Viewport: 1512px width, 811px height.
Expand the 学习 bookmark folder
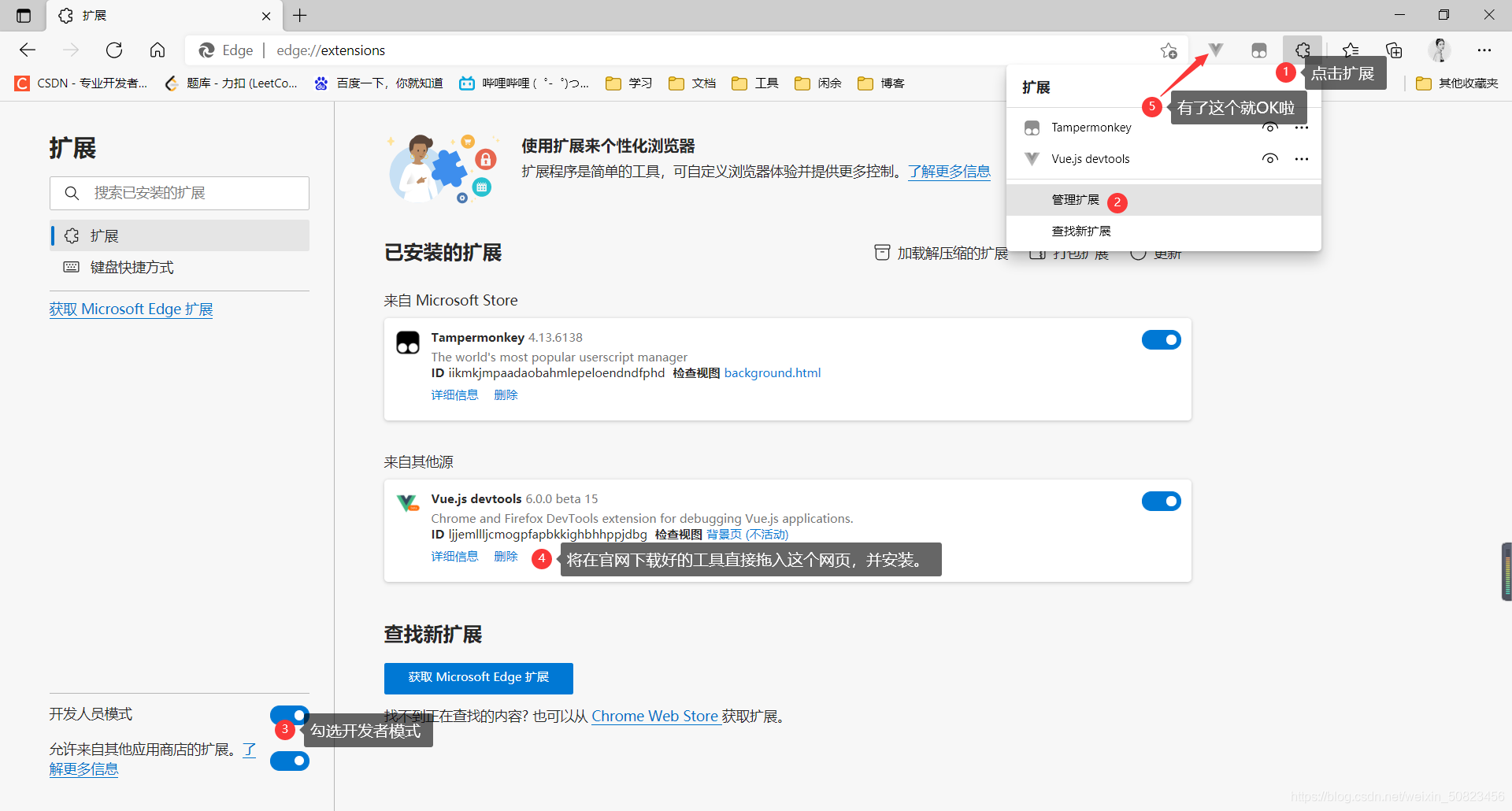tap(628, 83)
